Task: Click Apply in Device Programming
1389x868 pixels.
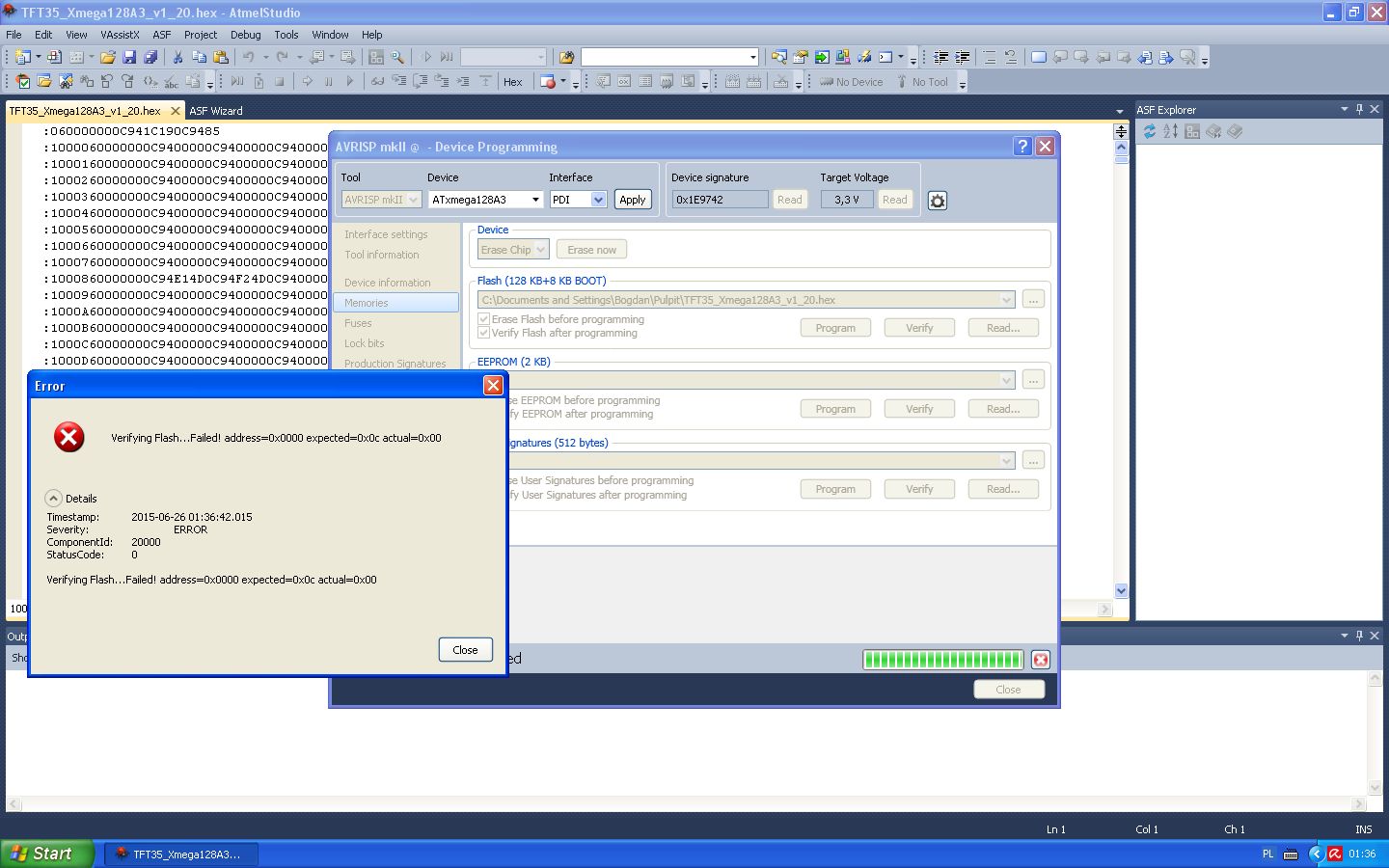Action: pos(633,200)
